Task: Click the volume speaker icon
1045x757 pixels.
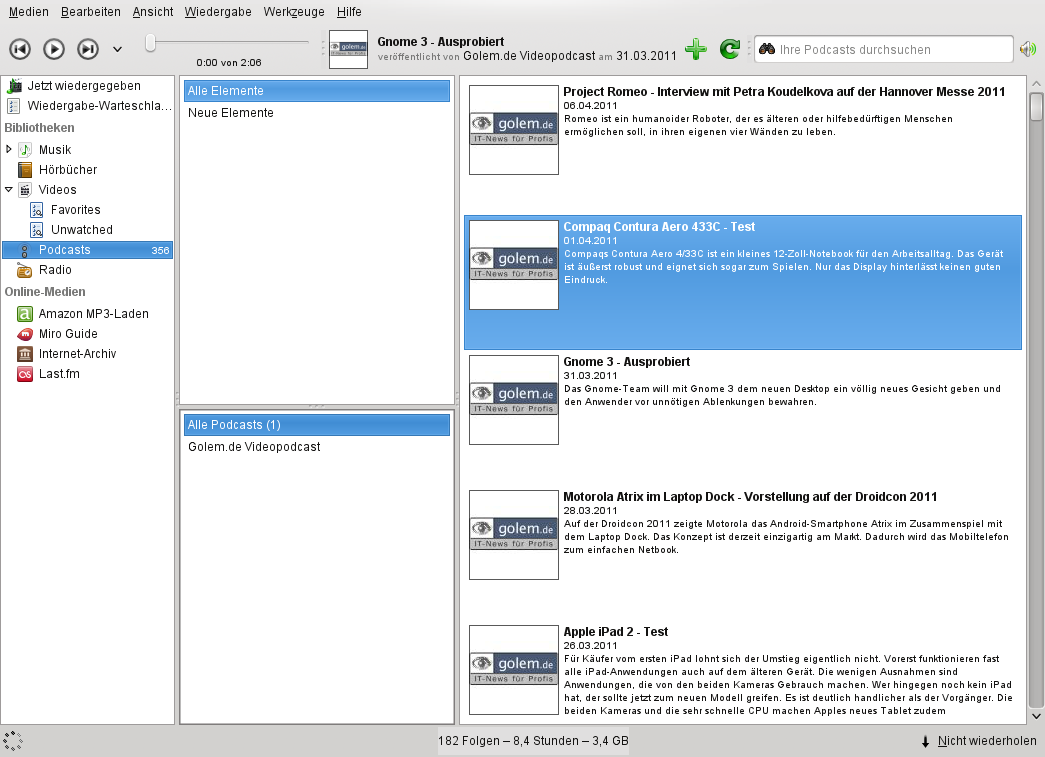Action: [1028, 49]
